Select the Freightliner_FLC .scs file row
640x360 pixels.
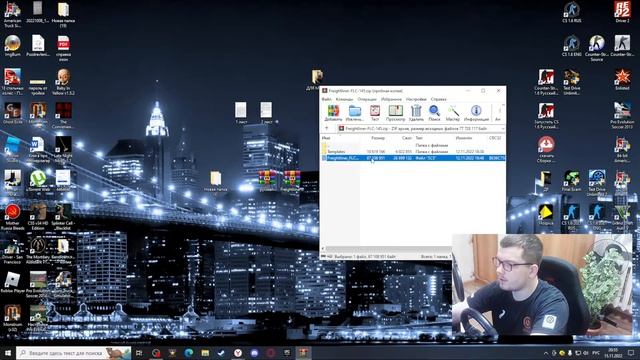click(x=413, y=158)
